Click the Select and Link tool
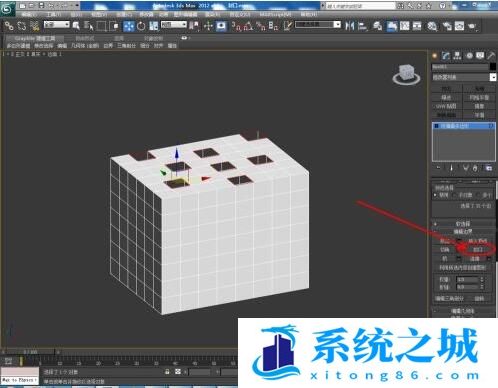 [9, 26]
